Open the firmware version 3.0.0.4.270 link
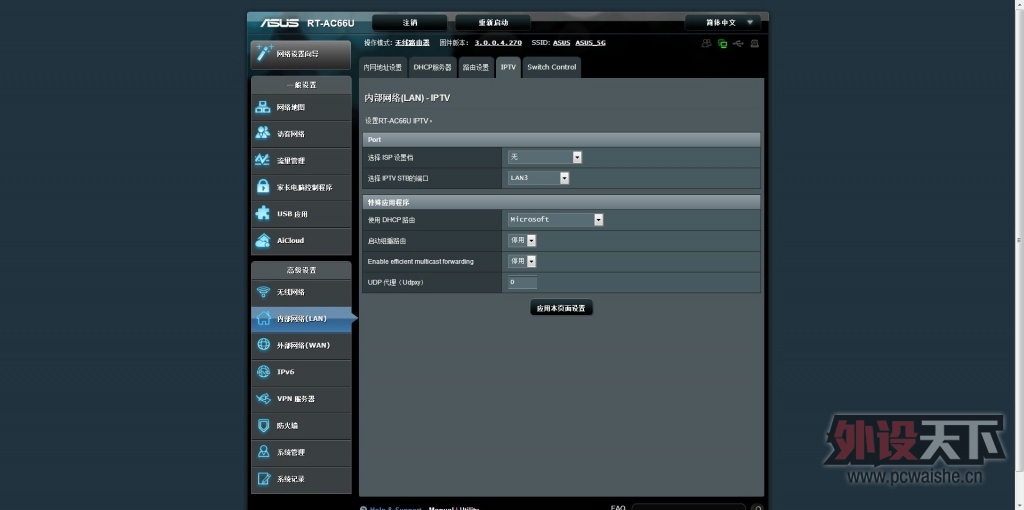 point(498,43)
